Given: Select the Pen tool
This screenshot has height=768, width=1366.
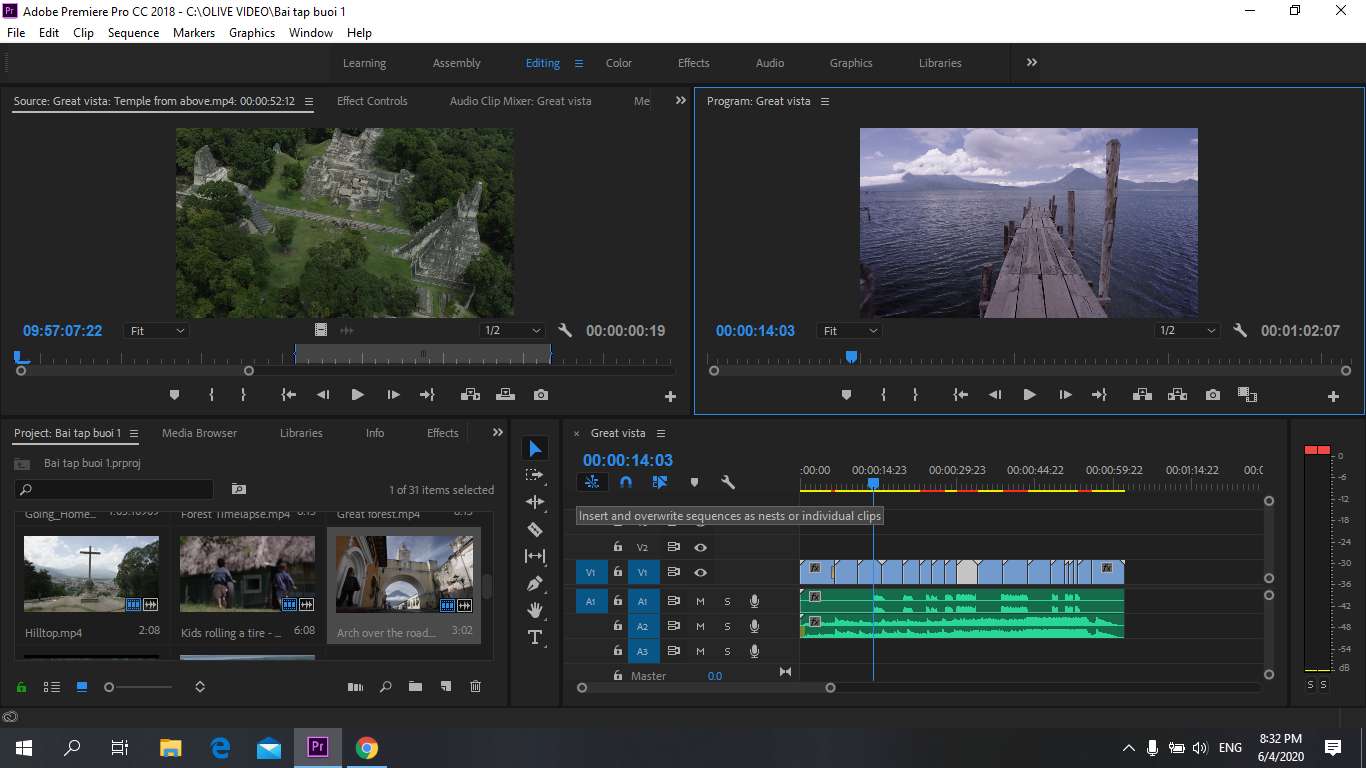Looking at the screenshot, I should 535,583.
